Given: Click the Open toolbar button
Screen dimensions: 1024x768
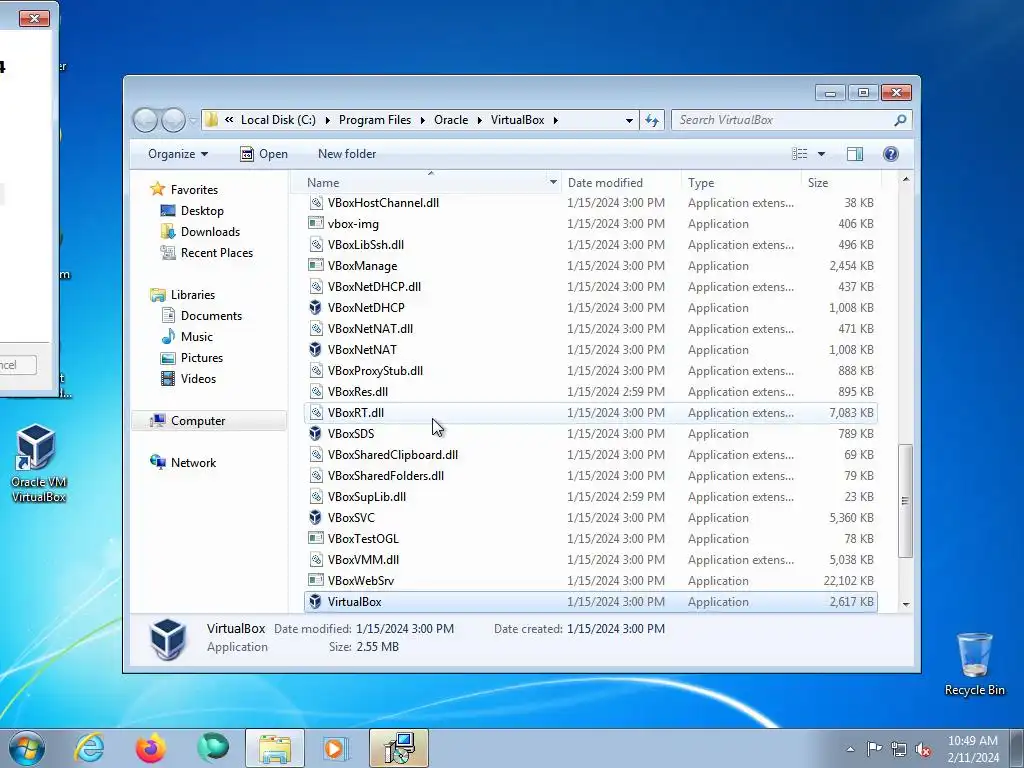Looking at the screenshot, I should [264, 153].
